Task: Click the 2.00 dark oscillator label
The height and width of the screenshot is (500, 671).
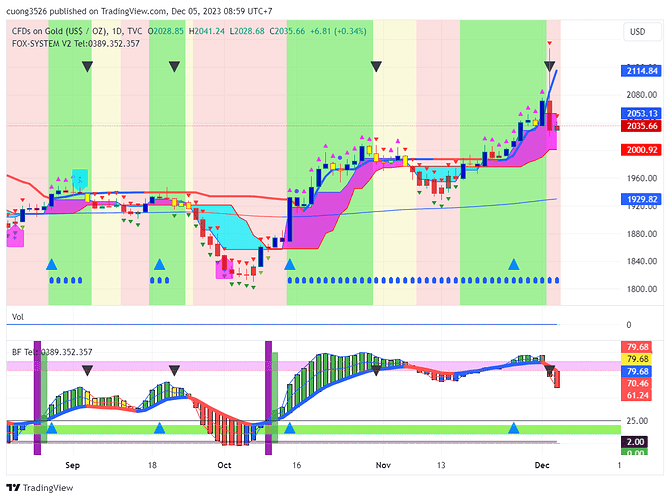Action: 635,442
